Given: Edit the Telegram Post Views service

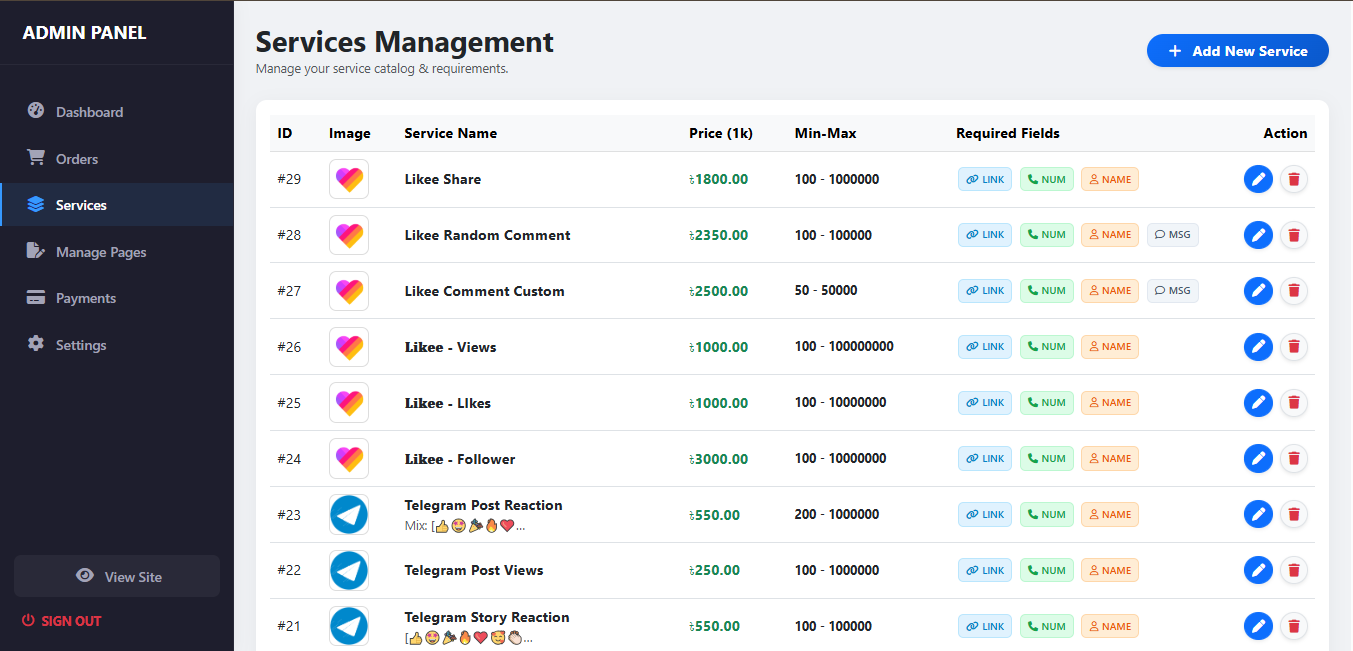Looking at the screenshot, I should [1258, 570].
